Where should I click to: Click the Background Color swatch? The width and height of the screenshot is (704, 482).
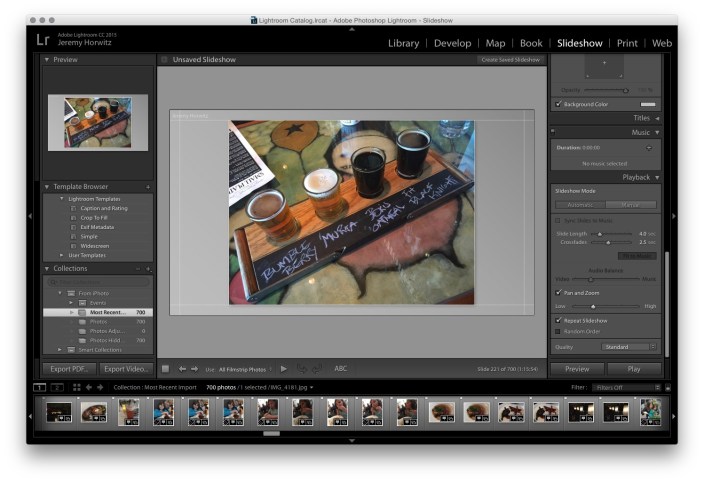648,104
